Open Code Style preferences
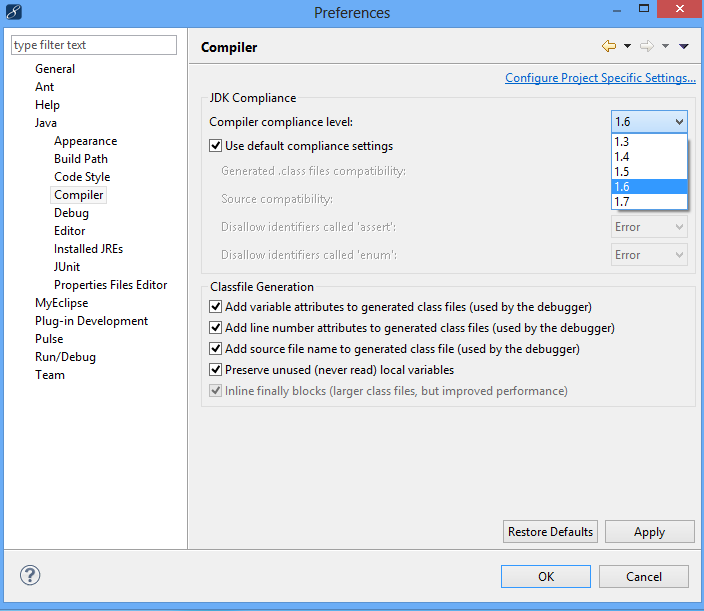The width and height of the screenshot is (704, 611). pyautogui.click(x=82, y=177)
